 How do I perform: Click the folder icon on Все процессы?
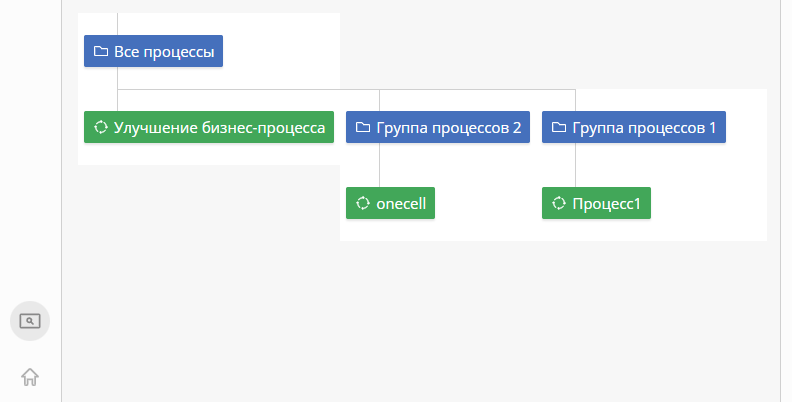[x=101, y=51]
